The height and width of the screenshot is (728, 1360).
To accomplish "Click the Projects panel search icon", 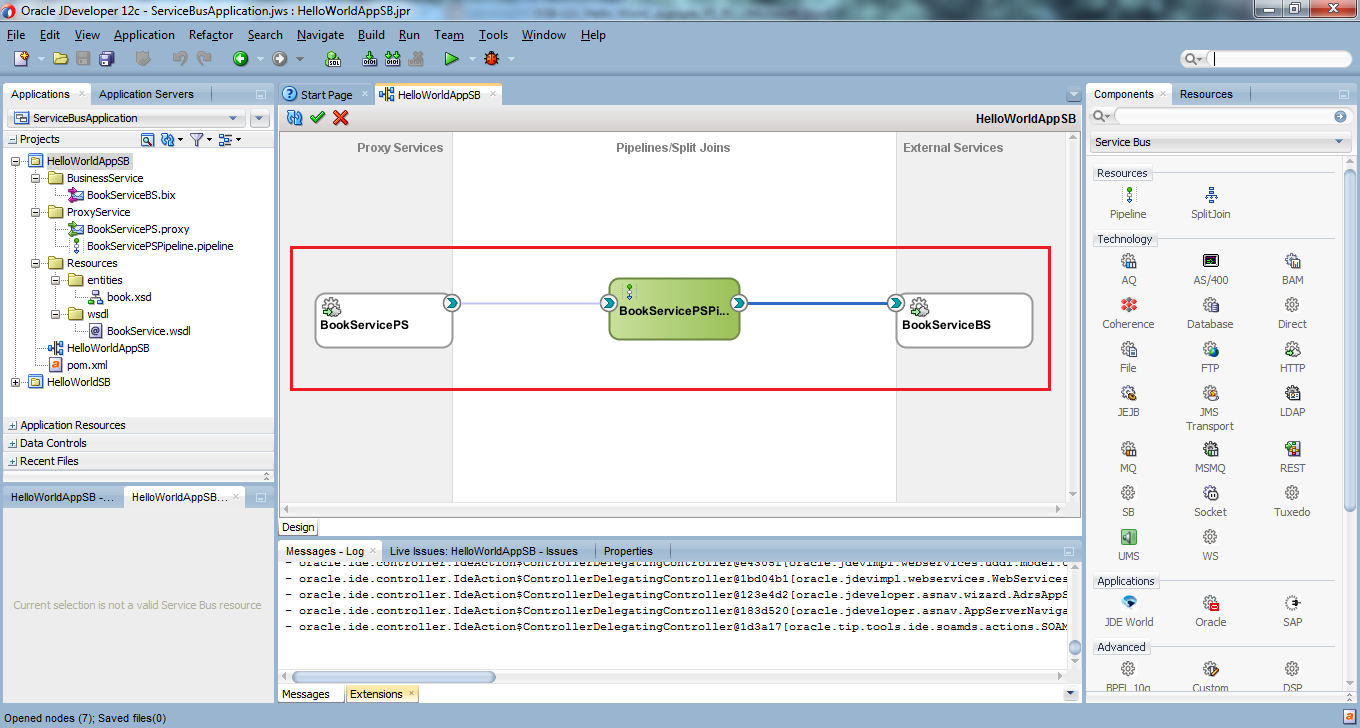I will click(x=148, y=139).
